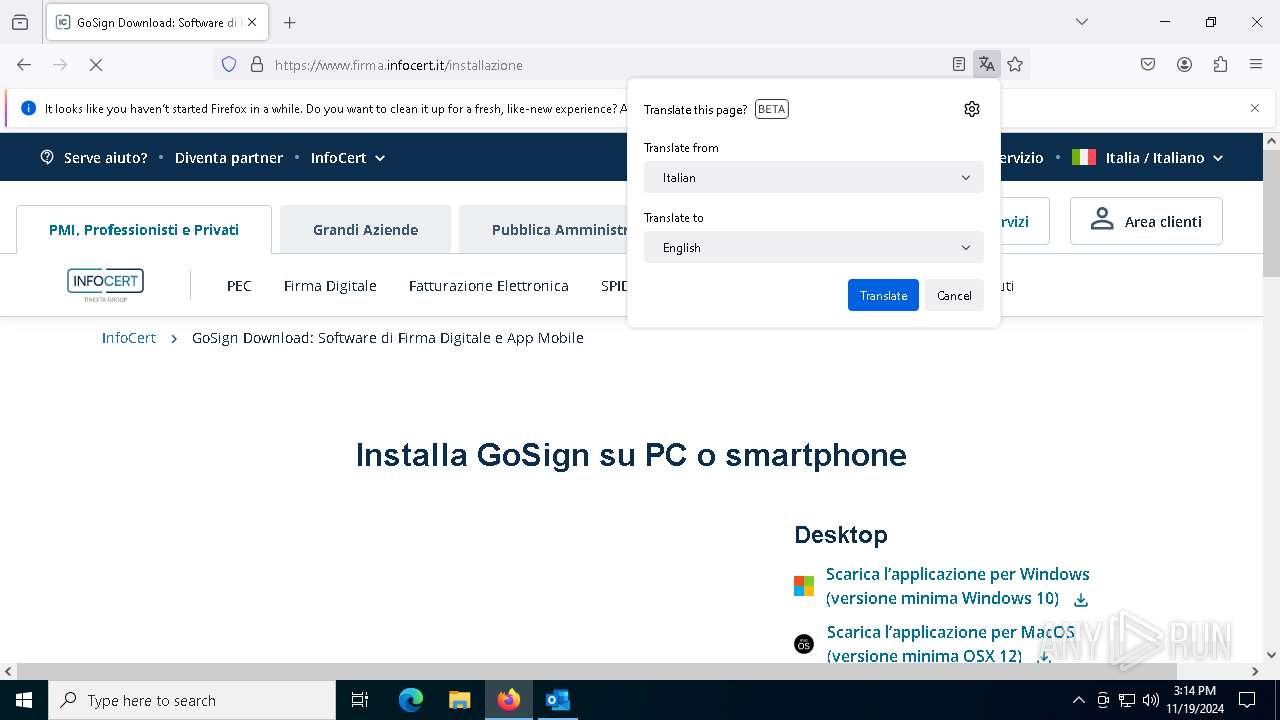Open the Windows Start menu
The height and width of the screenshot is (720, 1280).
pyautogui.click(x=24, y=700)
